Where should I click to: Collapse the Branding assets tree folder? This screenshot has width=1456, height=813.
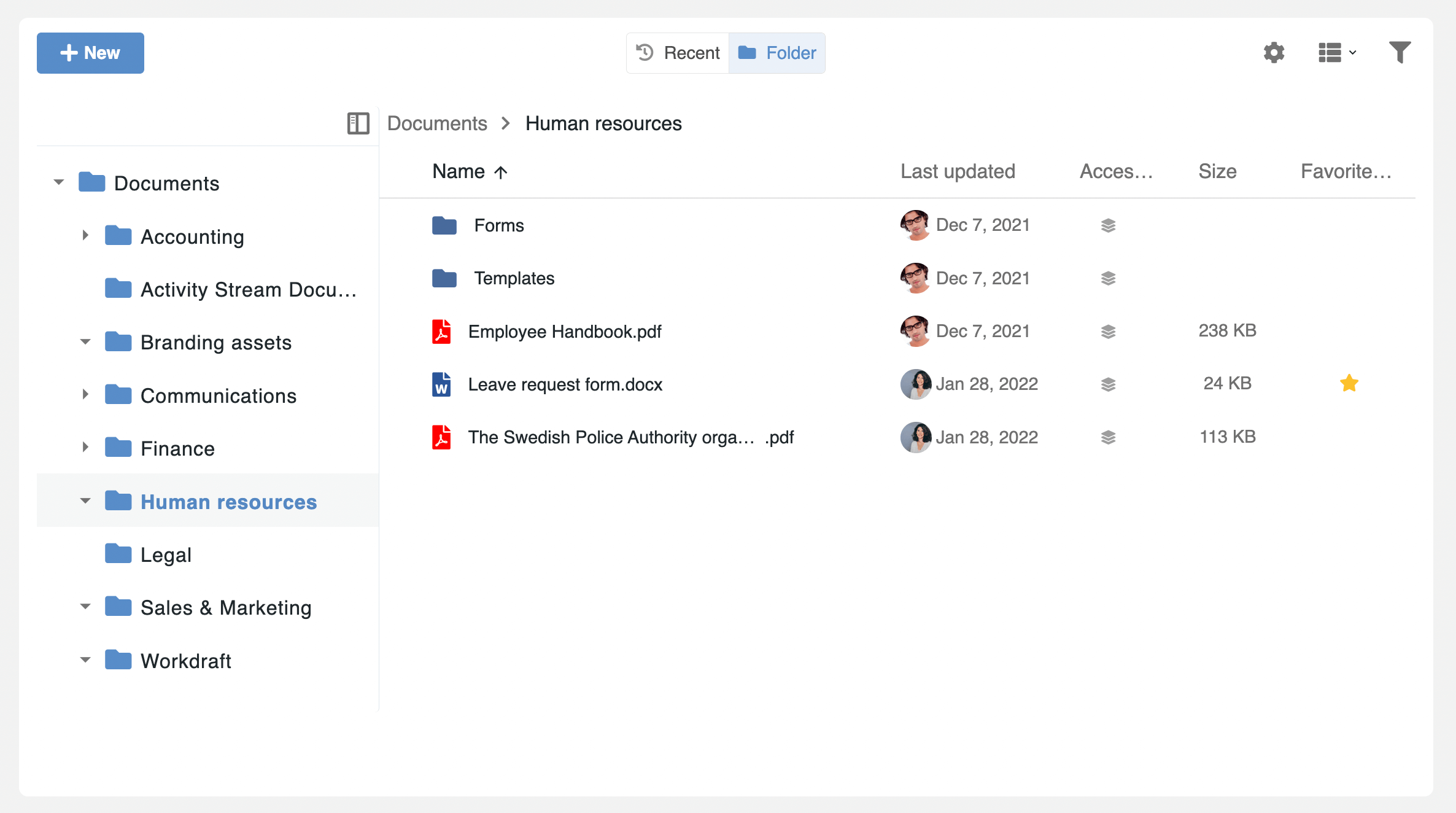[85, 342]
